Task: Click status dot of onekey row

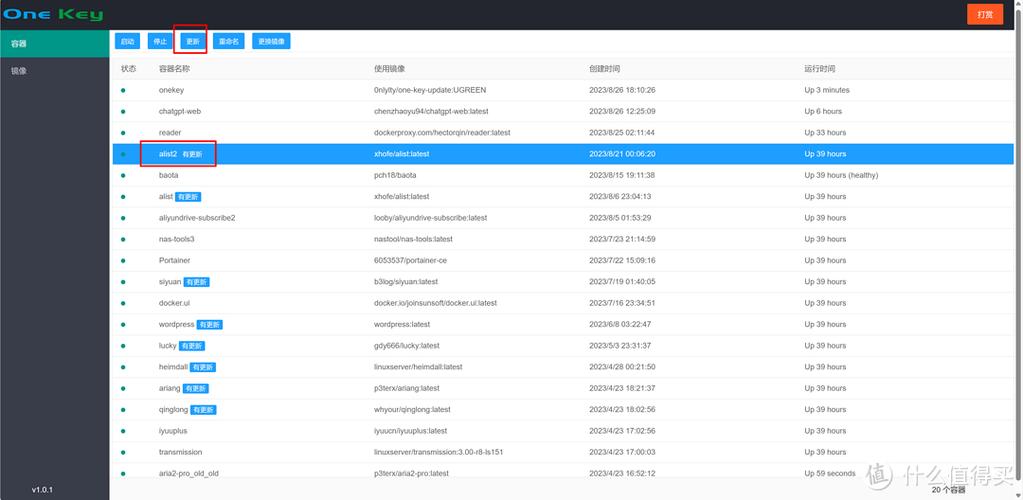Action: (123, 90)
